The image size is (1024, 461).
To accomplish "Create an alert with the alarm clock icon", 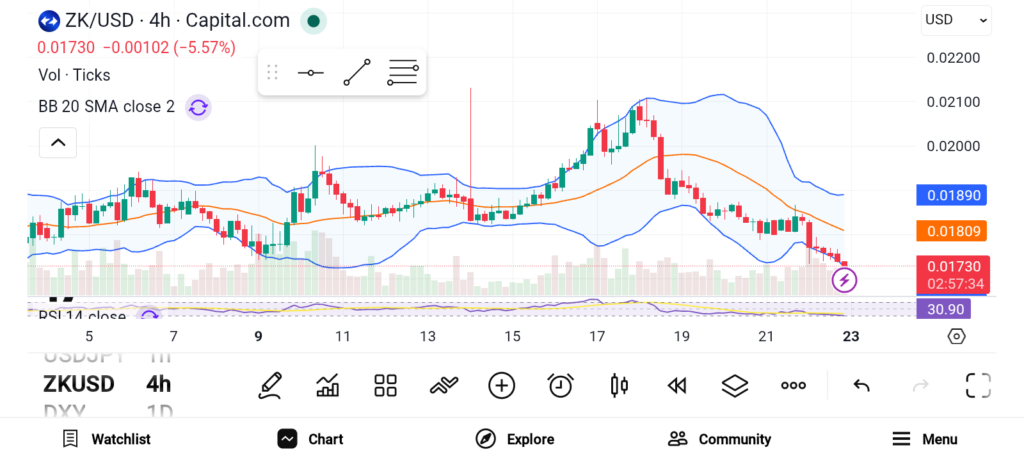I will [x=560, y=385].
